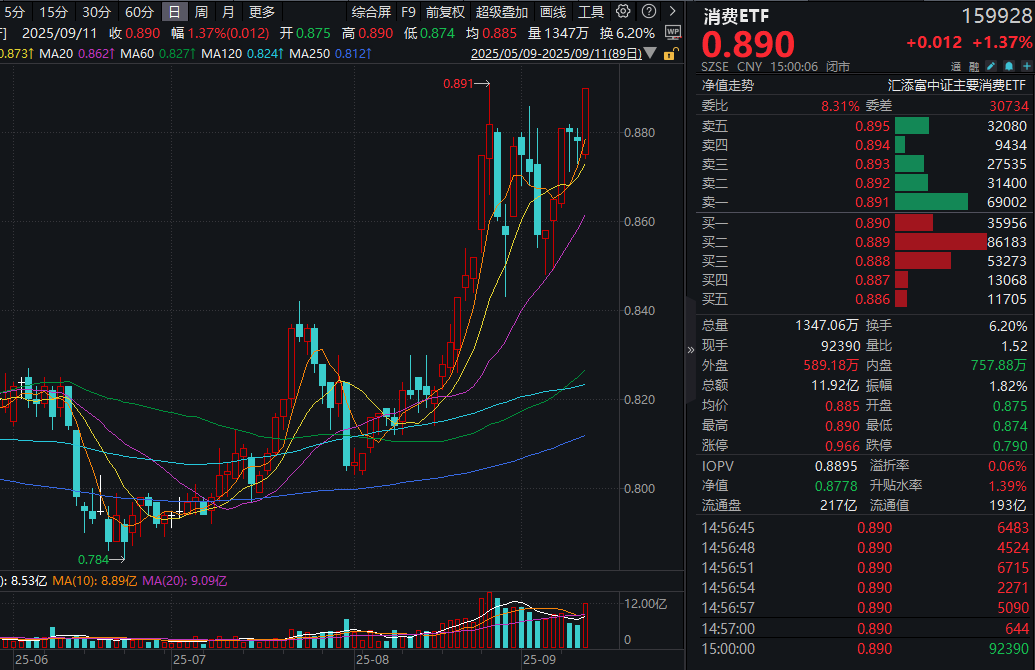Open the WP mini-window icon near turnover rate
The width and height of the screenshot is (1035, 670).
672,30
